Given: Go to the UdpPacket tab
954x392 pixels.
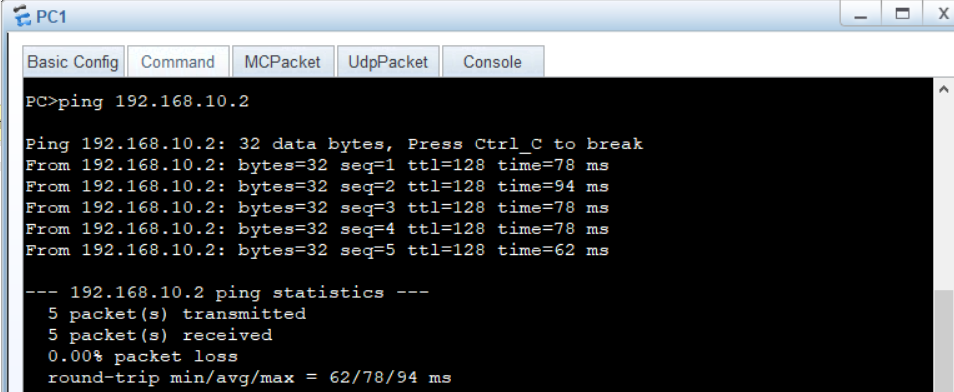Looking at the screenshot, I should click(388, 62).
